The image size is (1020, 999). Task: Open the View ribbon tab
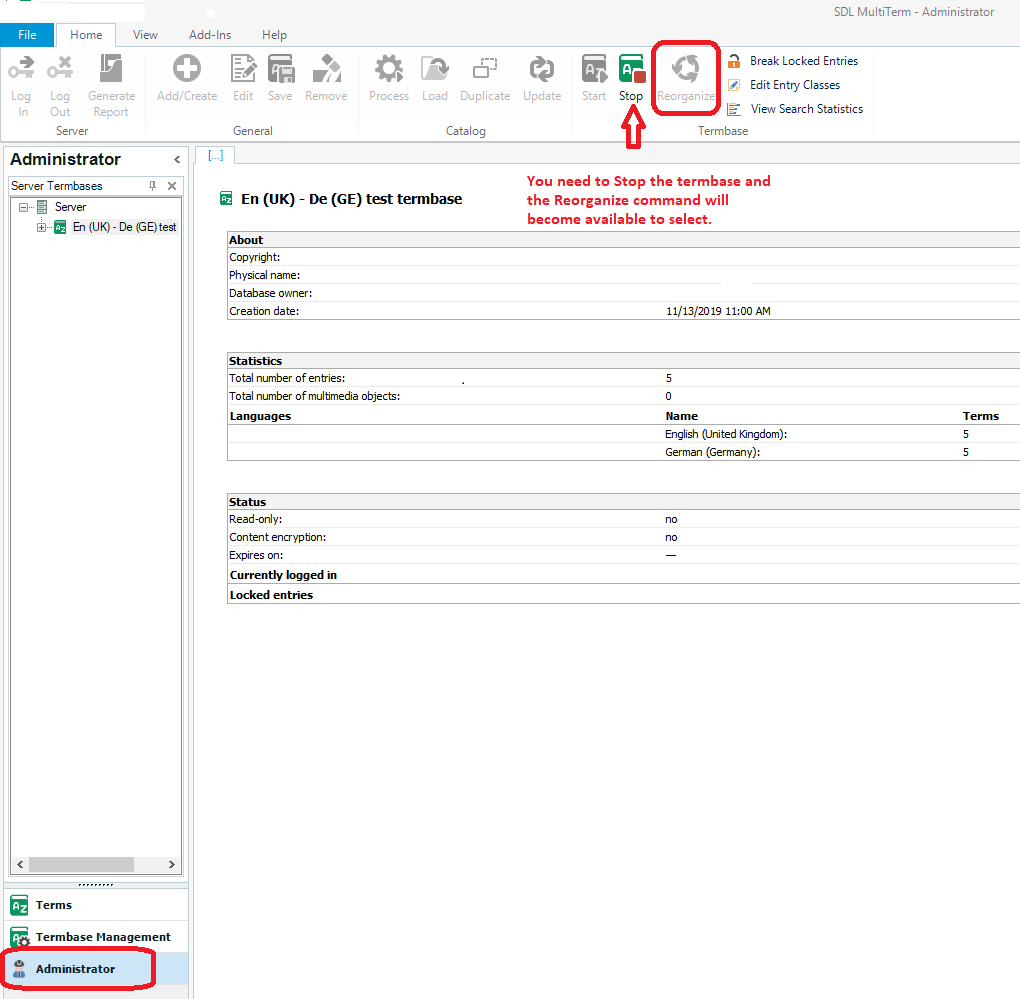tap(145, 35)
